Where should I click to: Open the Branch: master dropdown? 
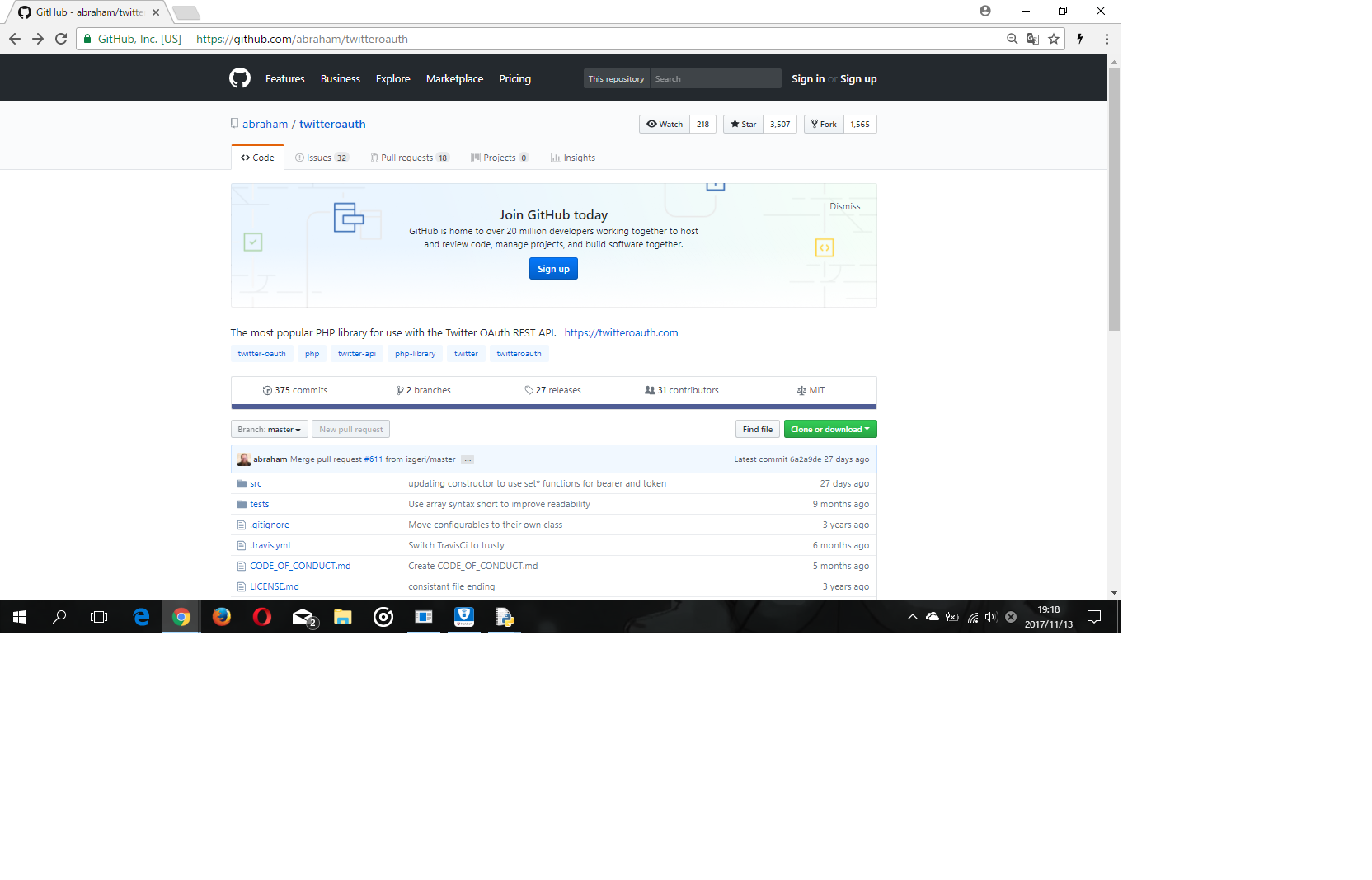pos(269,429)
